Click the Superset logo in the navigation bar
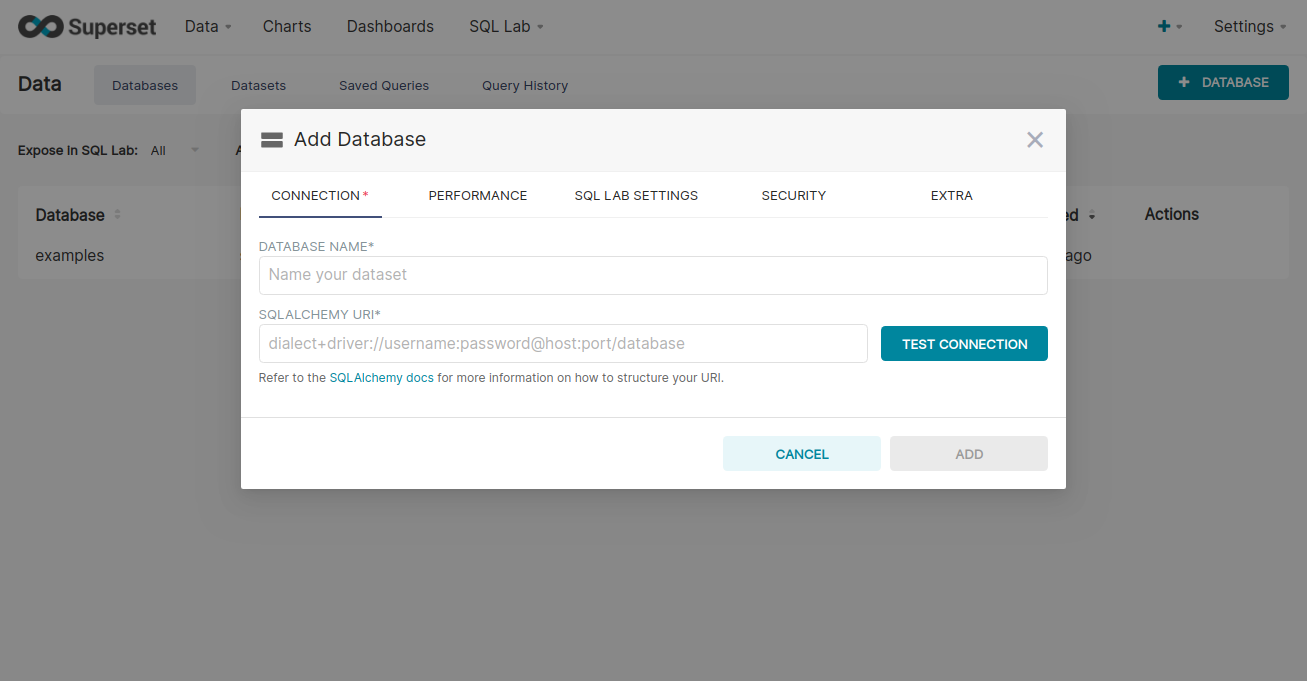The height and width of the screenshot is (681, 1307). coord(87,27)
